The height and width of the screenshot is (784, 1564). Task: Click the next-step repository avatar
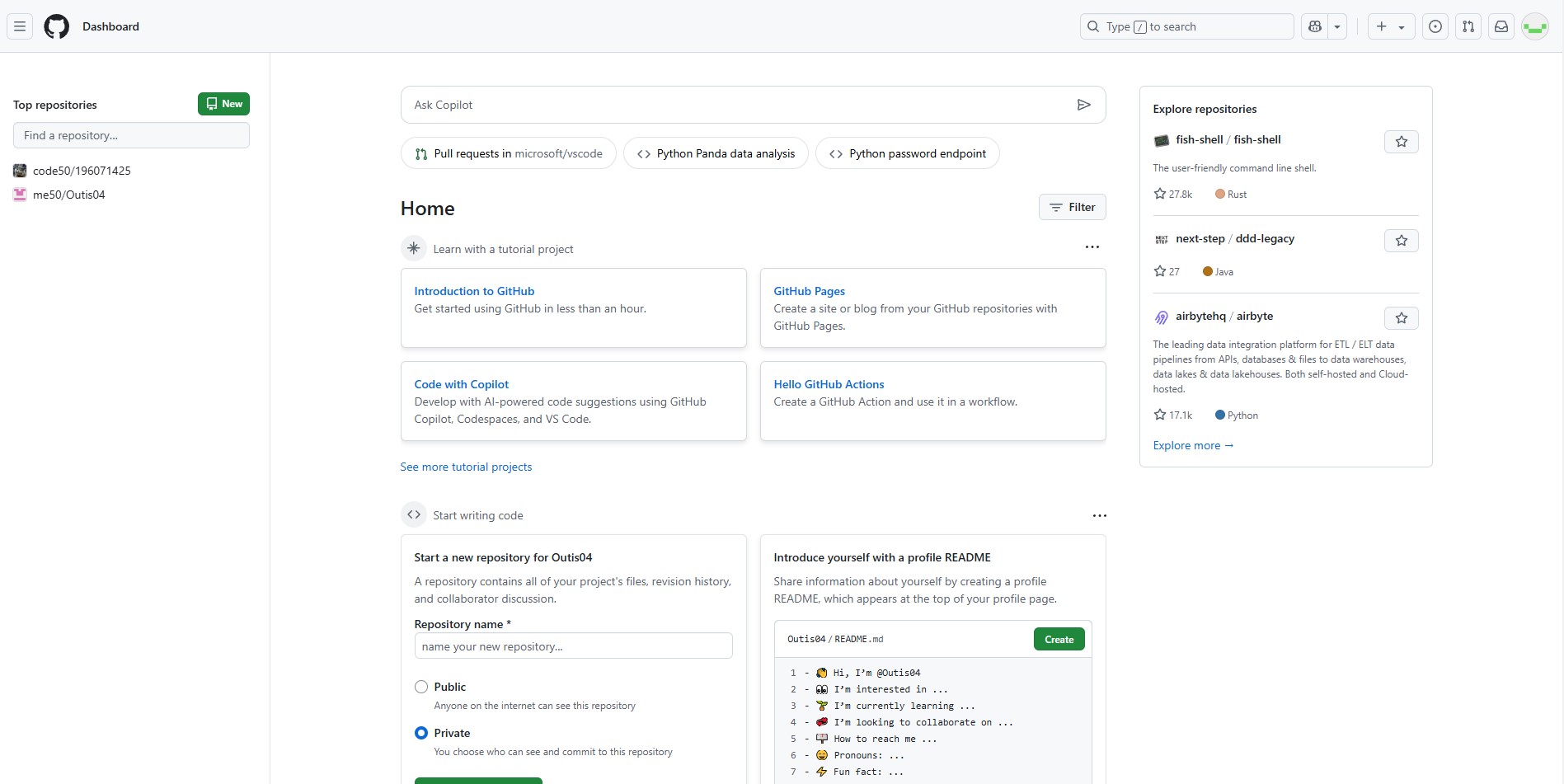tap(1162, 239)
